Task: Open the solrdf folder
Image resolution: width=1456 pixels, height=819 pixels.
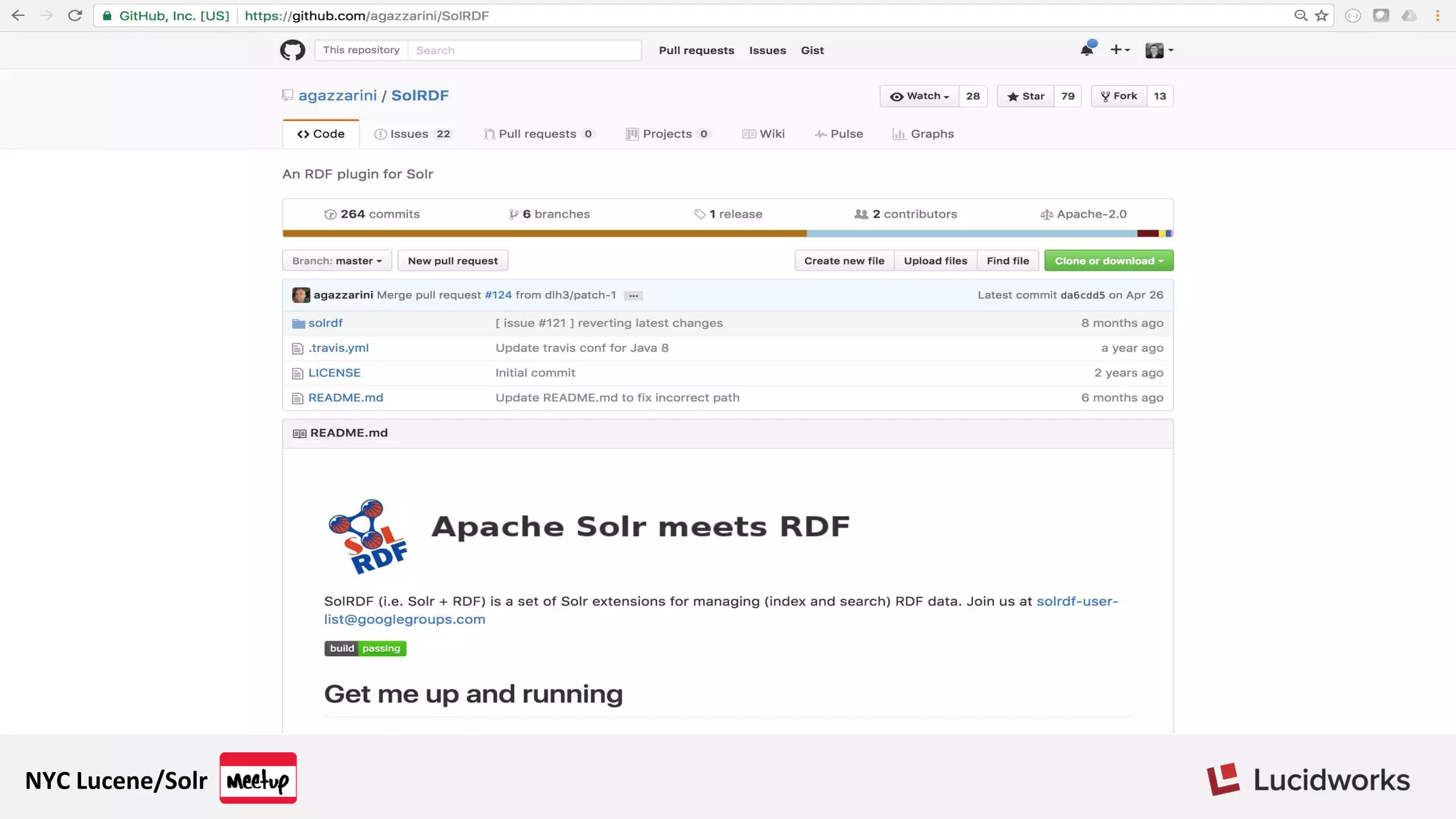Action: click(x=325, y=323)
